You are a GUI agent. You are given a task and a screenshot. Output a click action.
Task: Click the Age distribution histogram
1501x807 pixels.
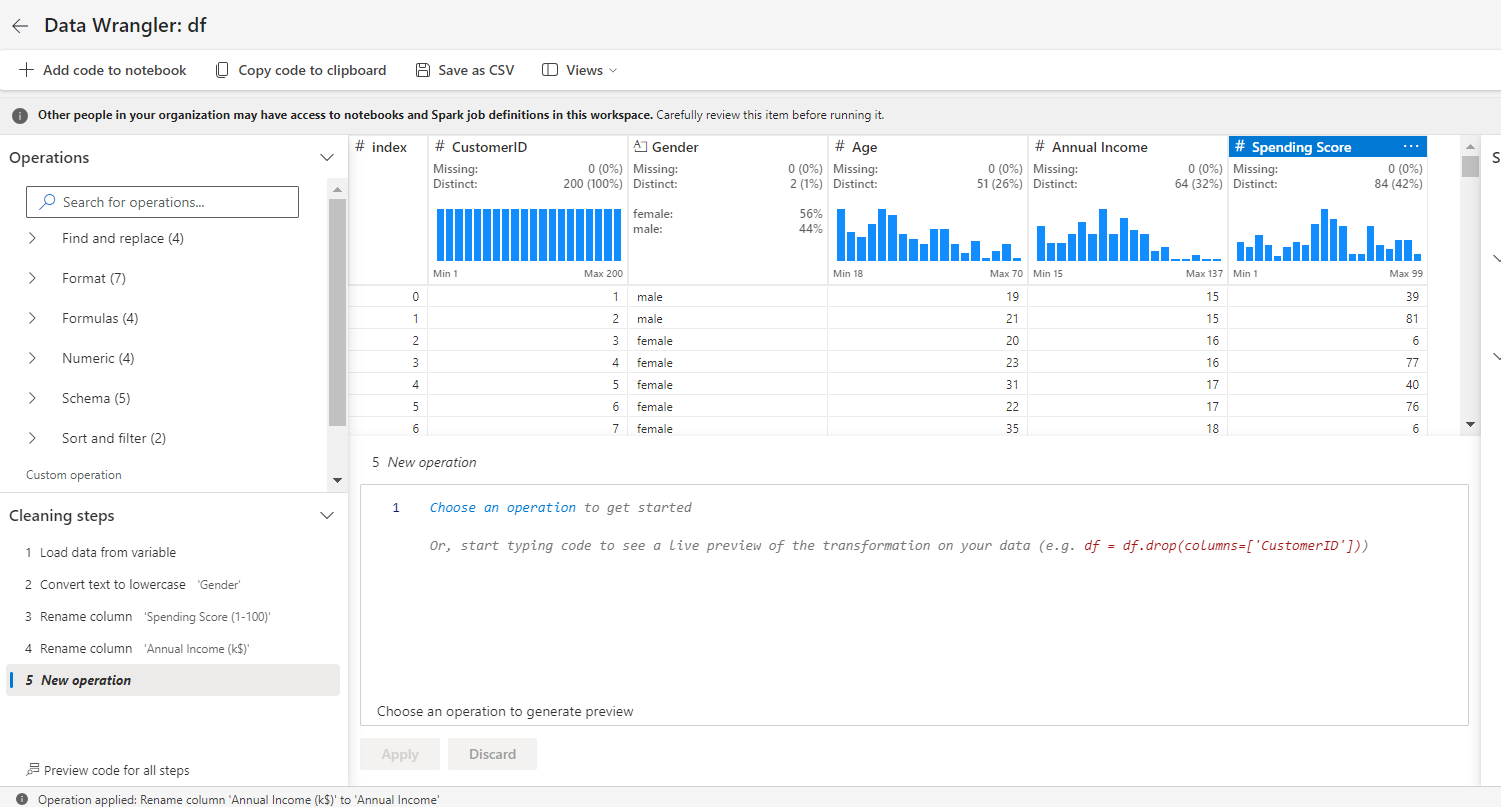click(x=929, y=235)
